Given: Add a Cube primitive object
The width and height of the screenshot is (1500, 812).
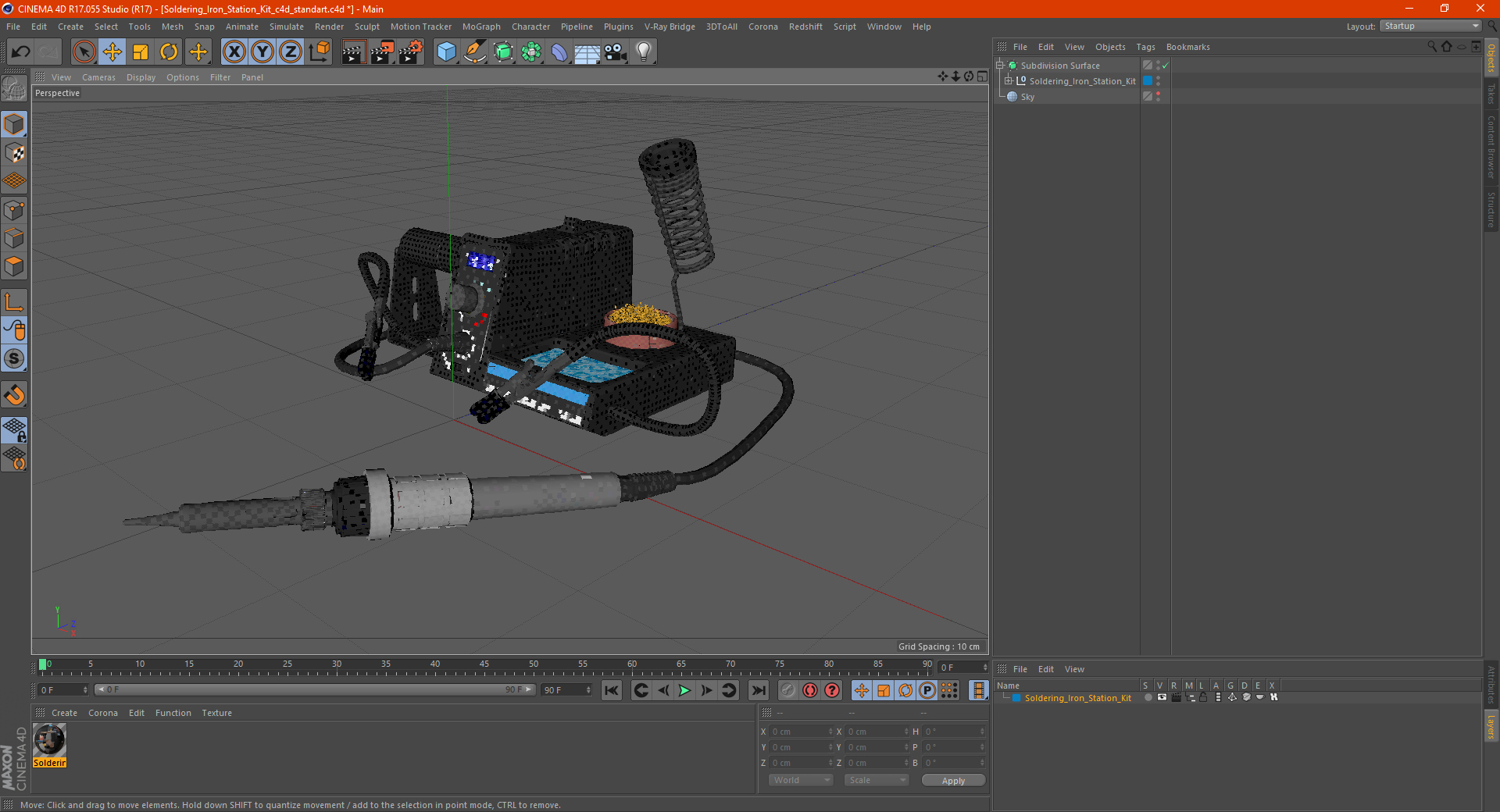Looking at the screenshot, I should point(446,52).
